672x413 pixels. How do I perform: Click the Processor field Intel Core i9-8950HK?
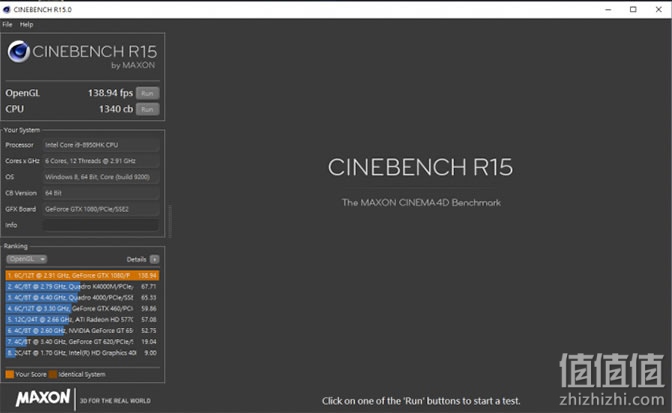pyautogui.click(x=101, y=145)
